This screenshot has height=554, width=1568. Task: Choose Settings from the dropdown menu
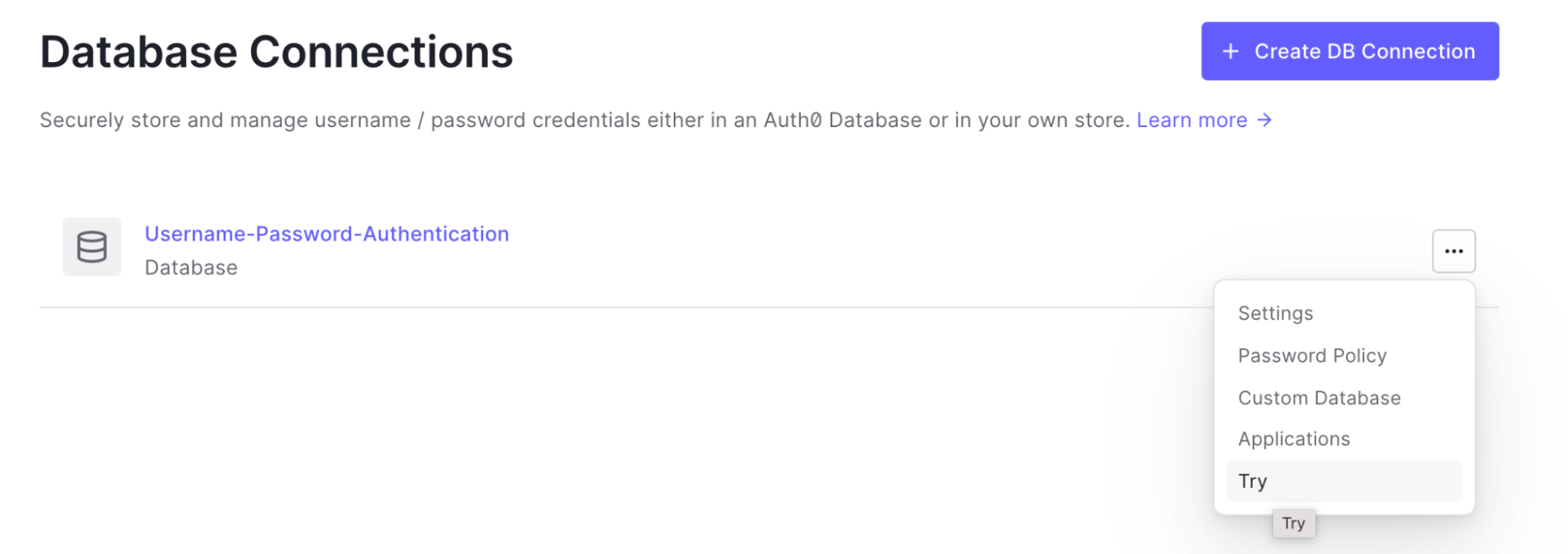tap(1275, 313)
